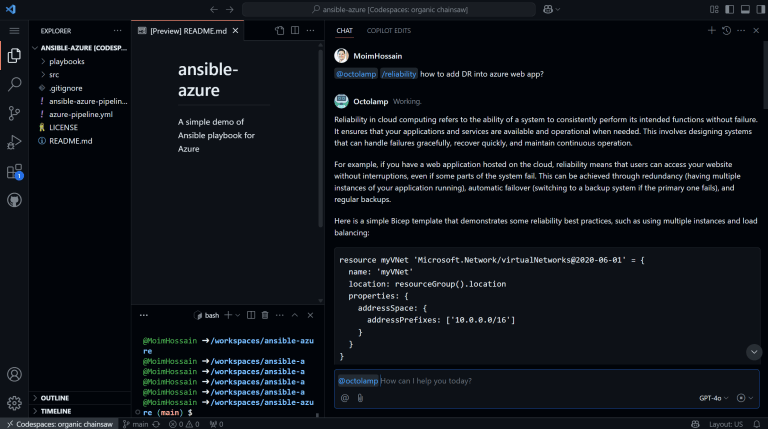Click the /reliability command link
768x429 pixels.
399,74
